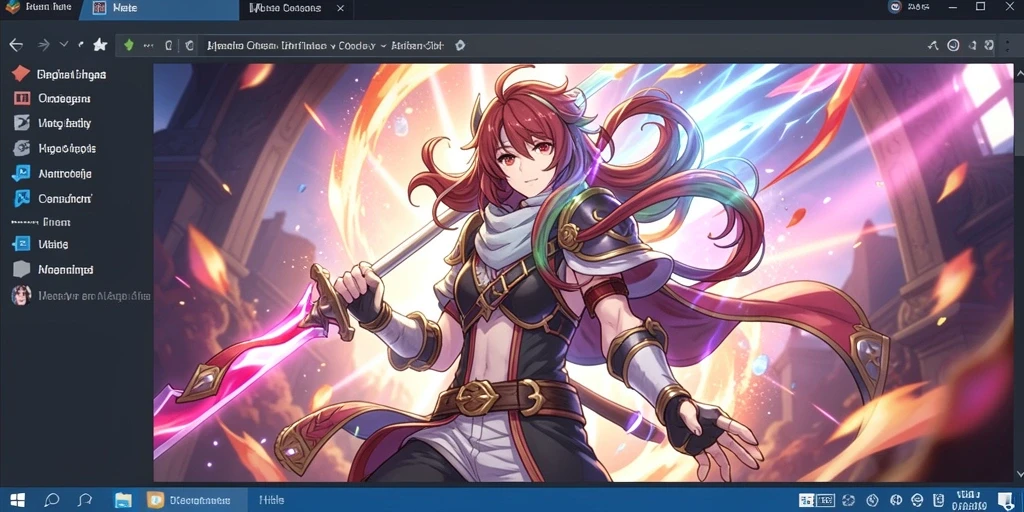This screenshot has width=1024, height=512.
Task: Open the sidebar item with the blue chat bubble icon
Action: click(x=52, y=174)
